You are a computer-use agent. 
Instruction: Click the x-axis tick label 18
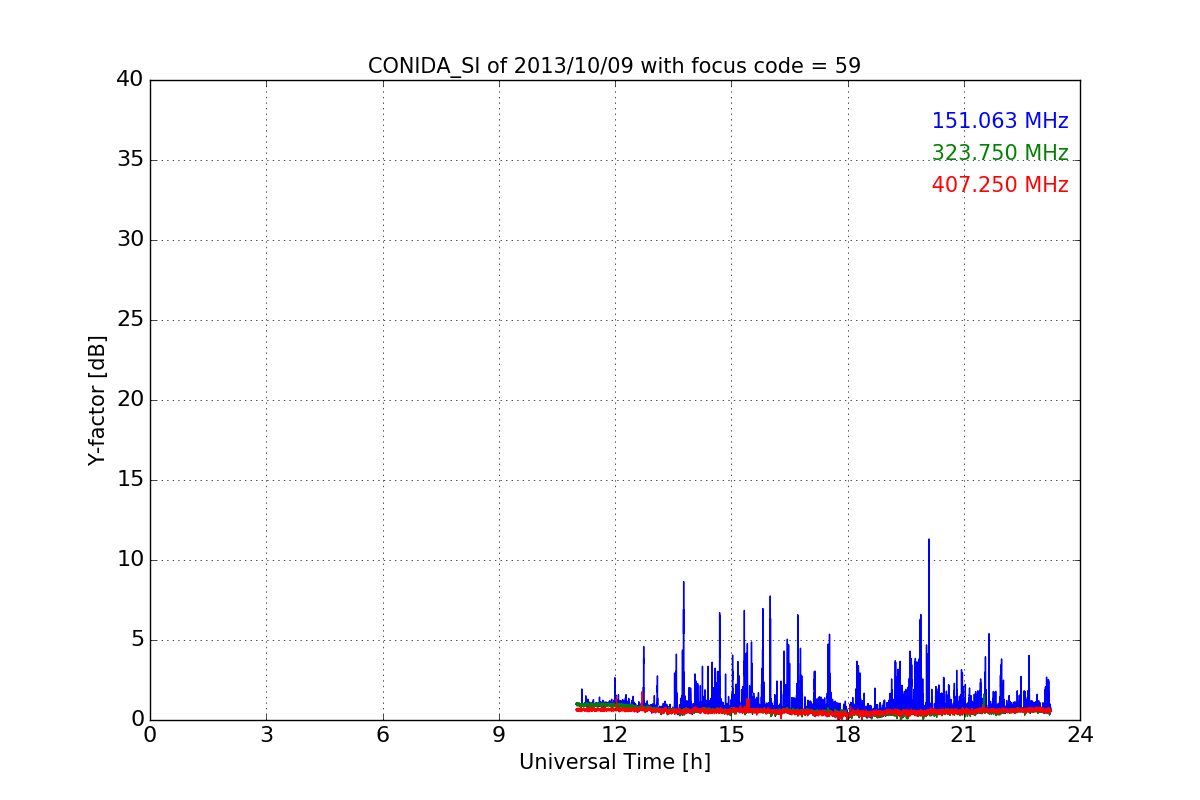pyautogui.click(x=848, y=735)
